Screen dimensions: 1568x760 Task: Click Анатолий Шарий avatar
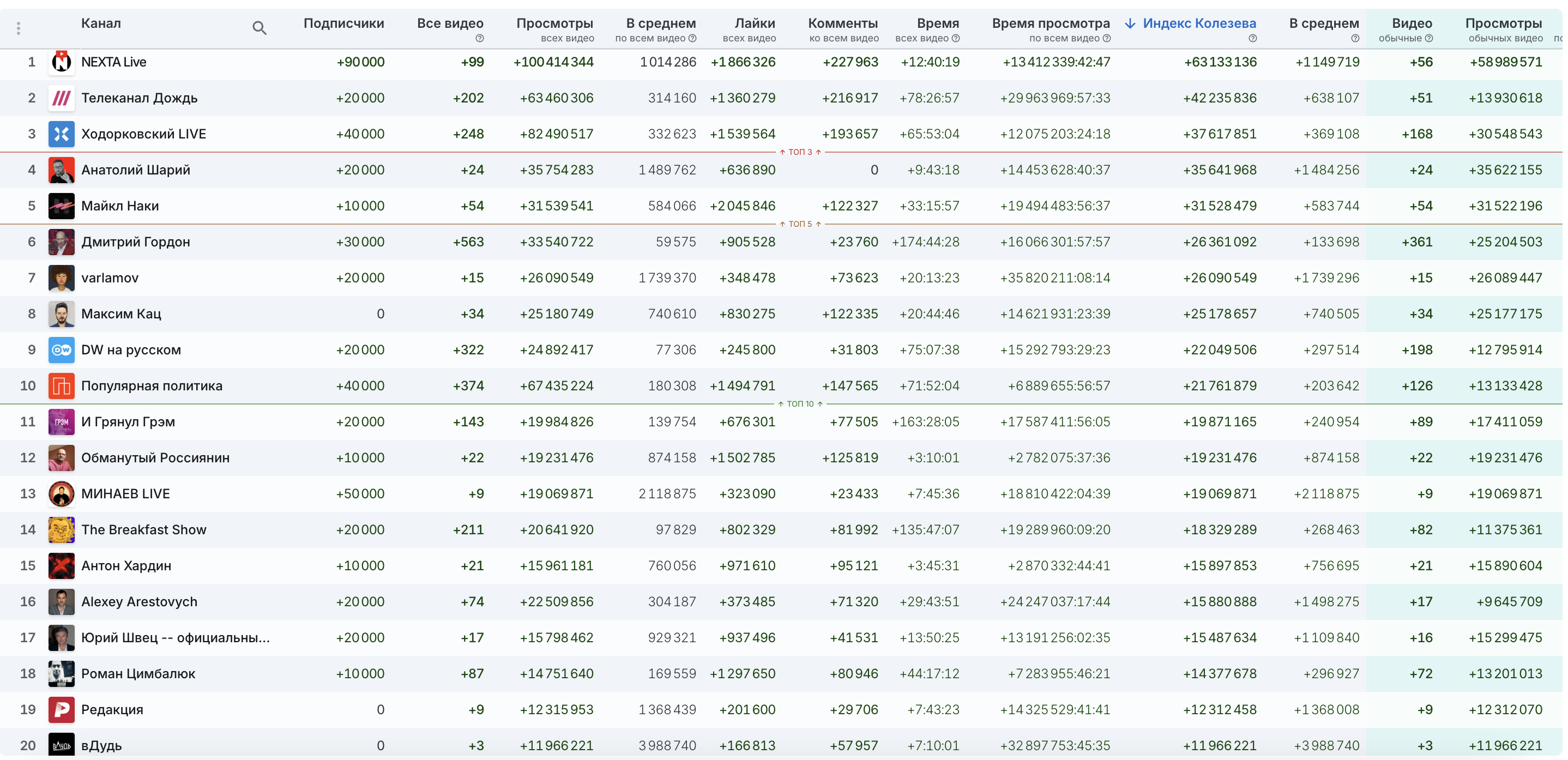point(62,170)
